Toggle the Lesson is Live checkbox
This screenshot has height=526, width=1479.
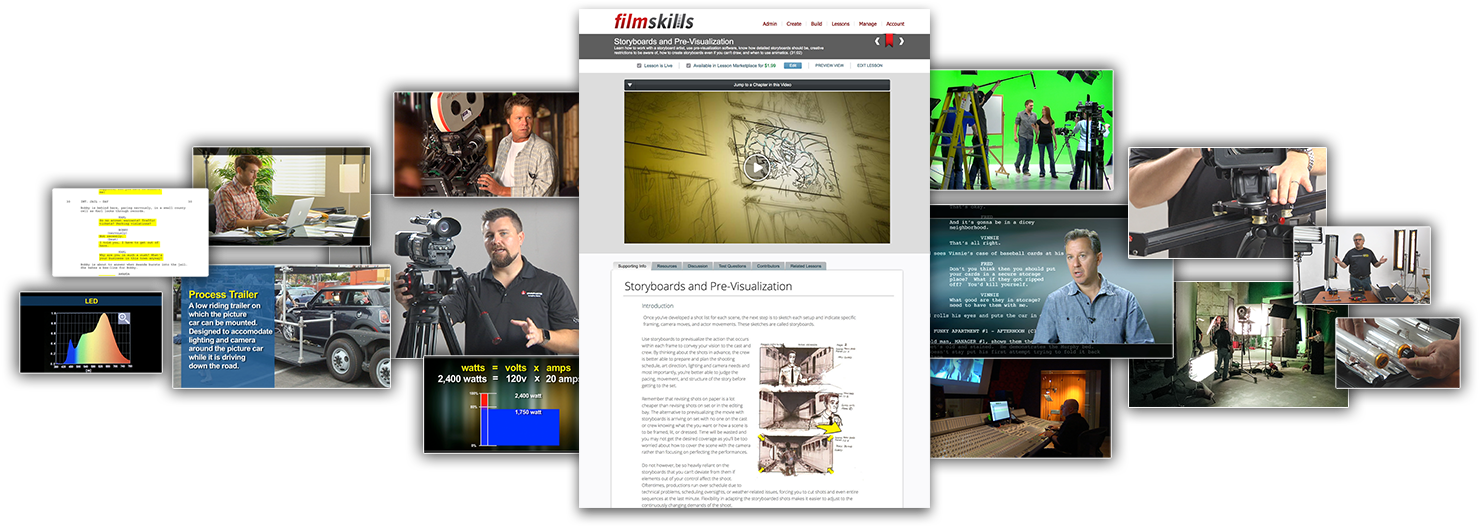(639, 65)
